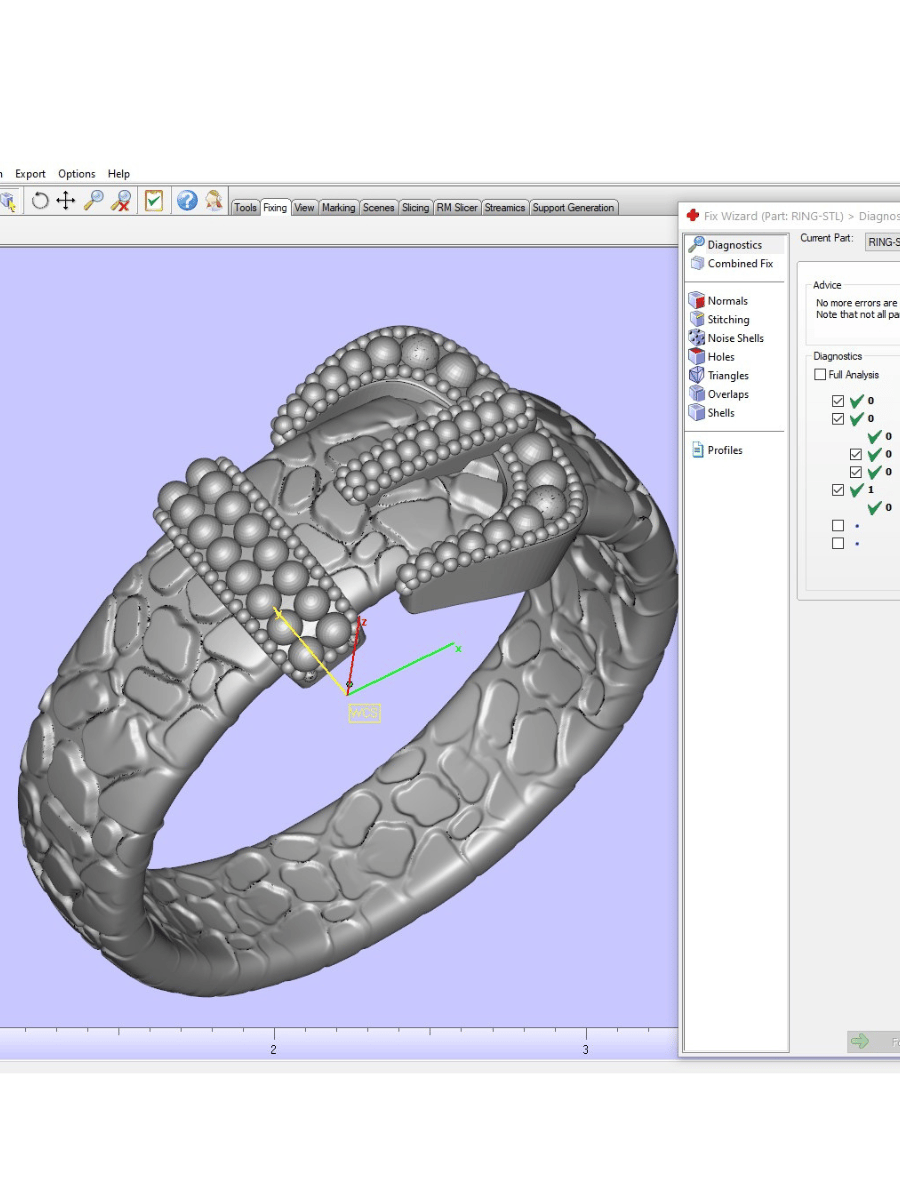The image size is (900, 1200).
Task: Open the blue Help question mark icon
Action: tap(187, 201)
